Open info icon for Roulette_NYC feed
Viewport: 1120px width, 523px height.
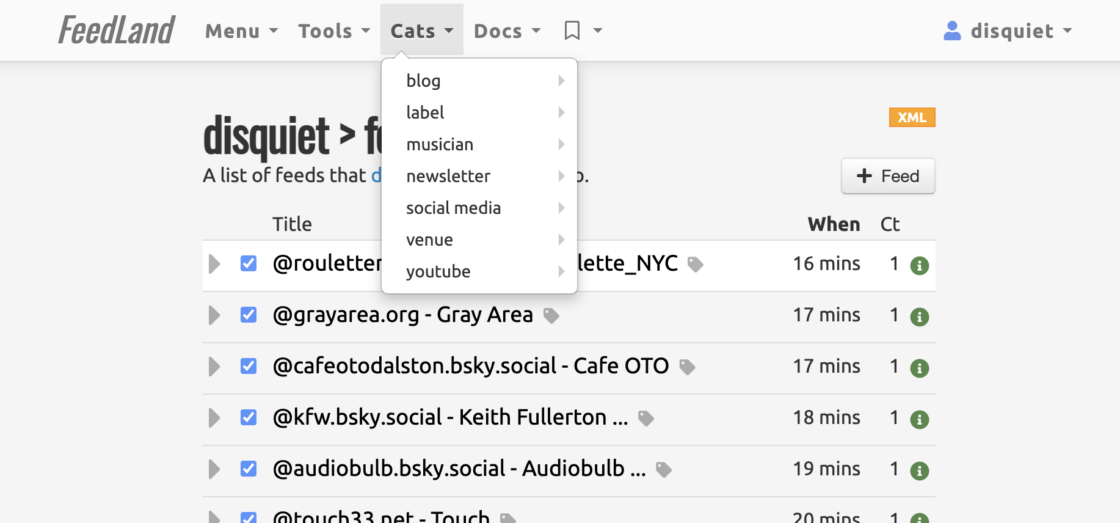pyautogui.click(x=919, y=266)
